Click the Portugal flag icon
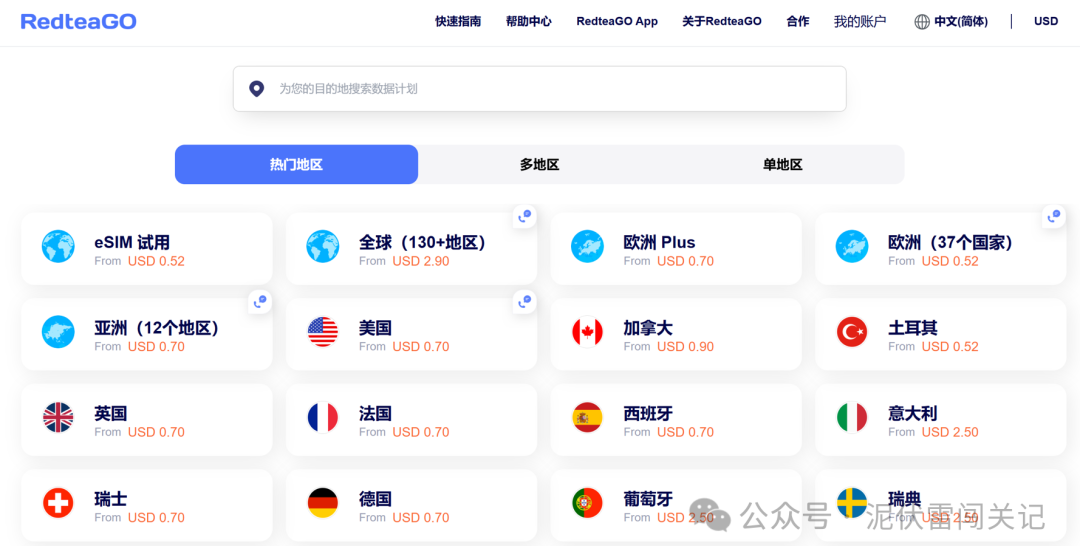This screenshot has width=1080, height=560. tap(588, 502)
